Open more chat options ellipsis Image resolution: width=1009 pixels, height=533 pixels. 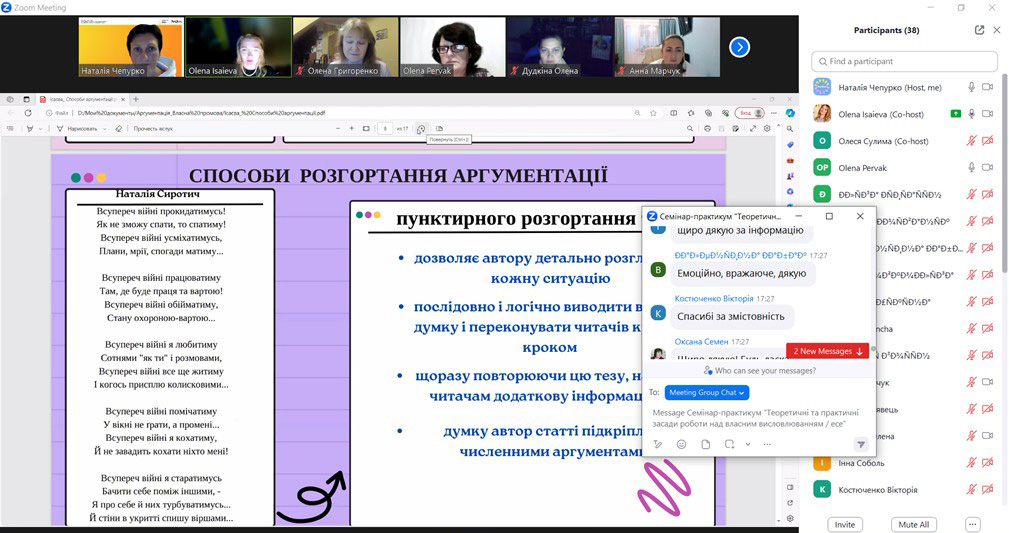[x=767, y=444]
